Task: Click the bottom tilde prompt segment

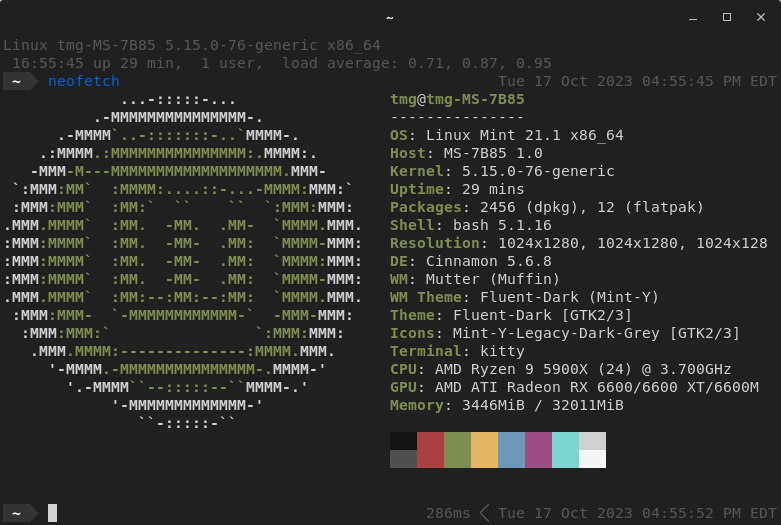Action: click(21, 513)
